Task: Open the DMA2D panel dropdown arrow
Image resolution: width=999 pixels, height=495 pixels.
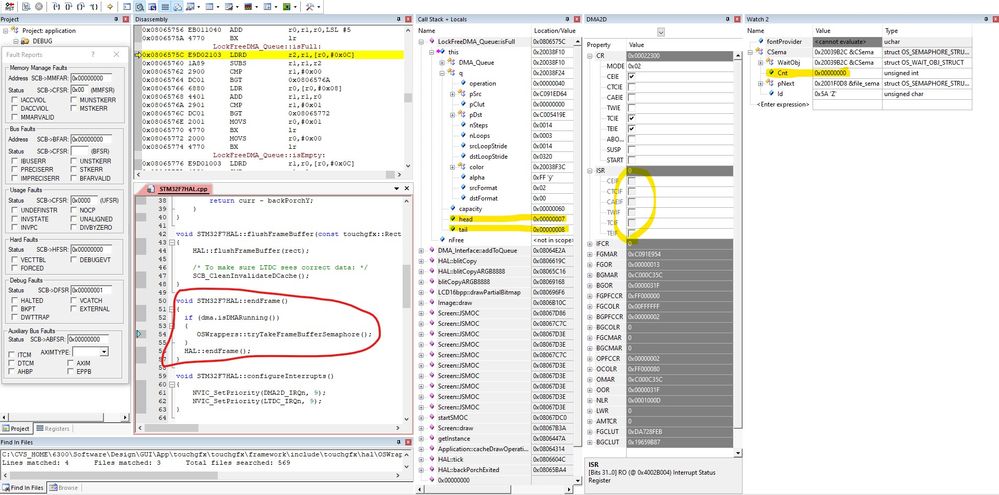Action: point(661,31)
